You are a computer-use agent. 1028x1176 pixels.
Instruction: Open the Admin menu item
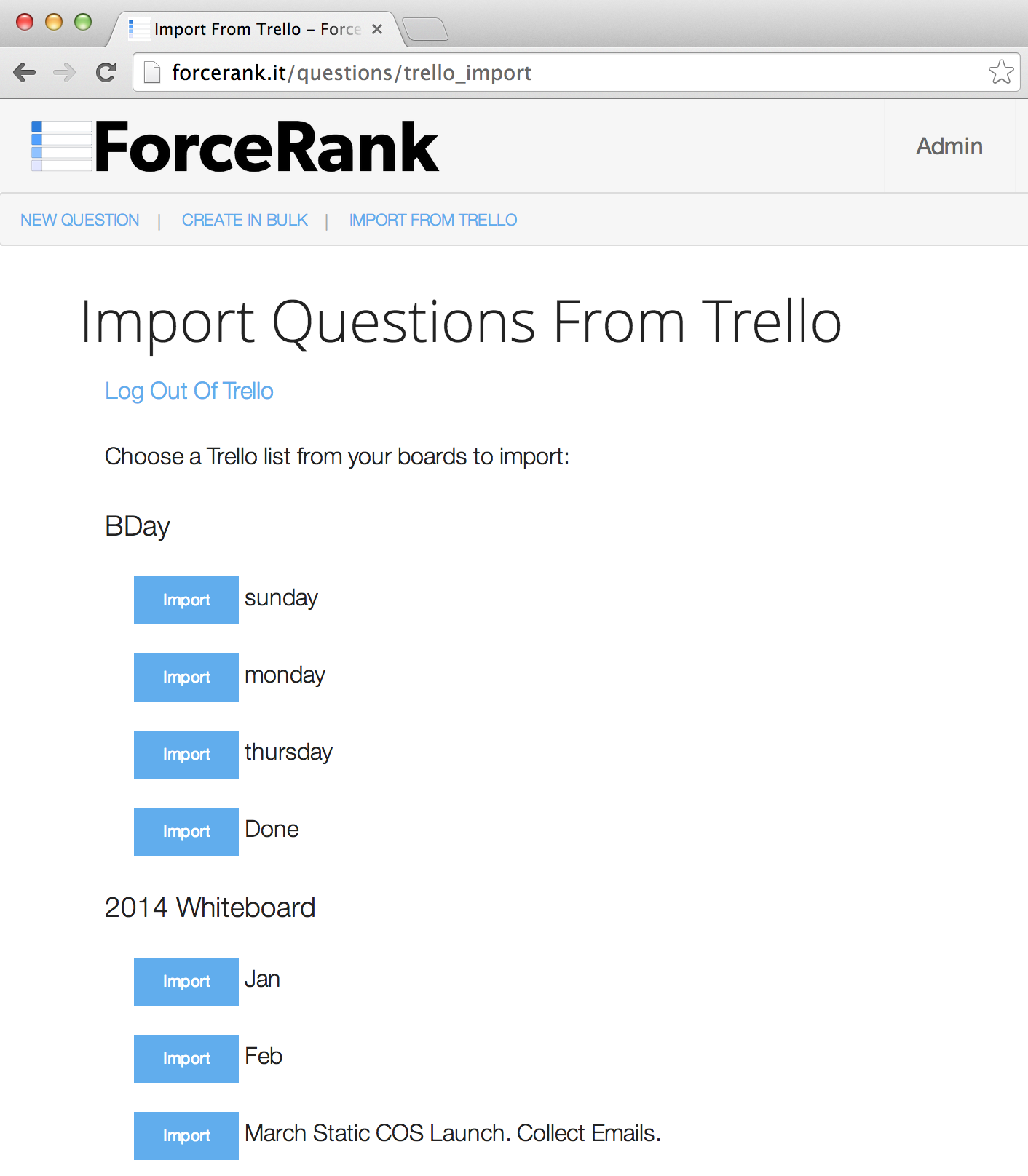click(949, 146)
